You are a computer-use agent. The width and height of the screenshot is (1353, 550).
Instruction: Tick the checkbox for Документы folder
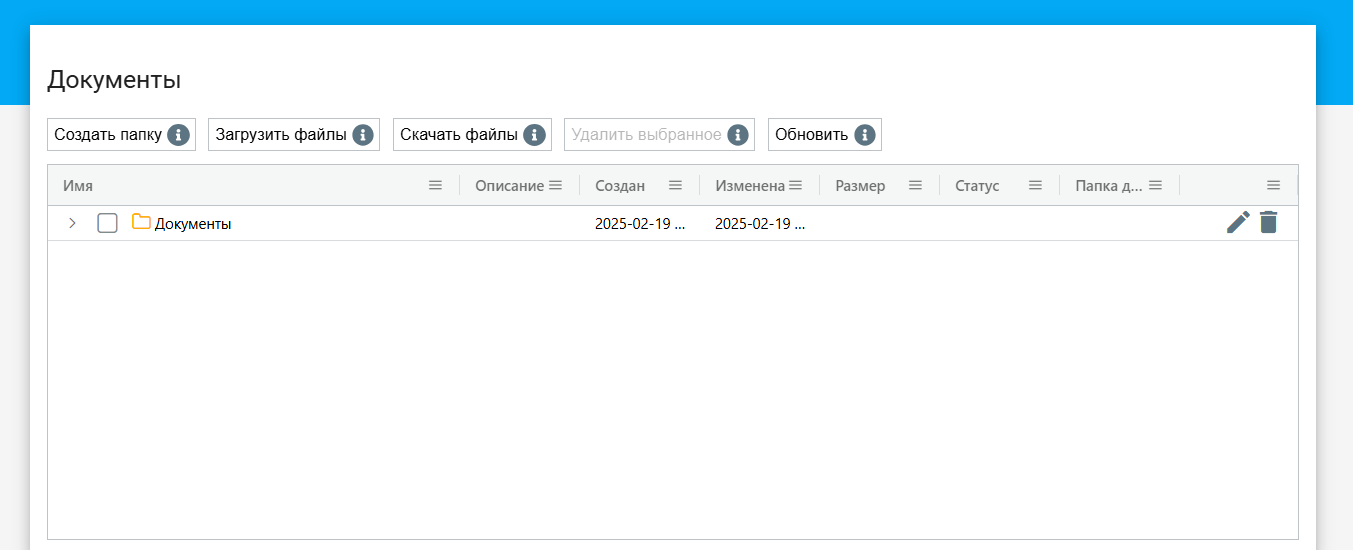(107, 223)
